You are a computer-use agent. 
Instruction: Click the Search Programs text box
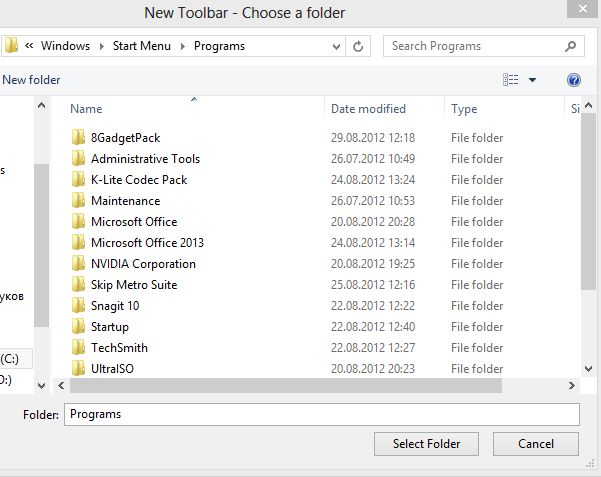(470, 46)
